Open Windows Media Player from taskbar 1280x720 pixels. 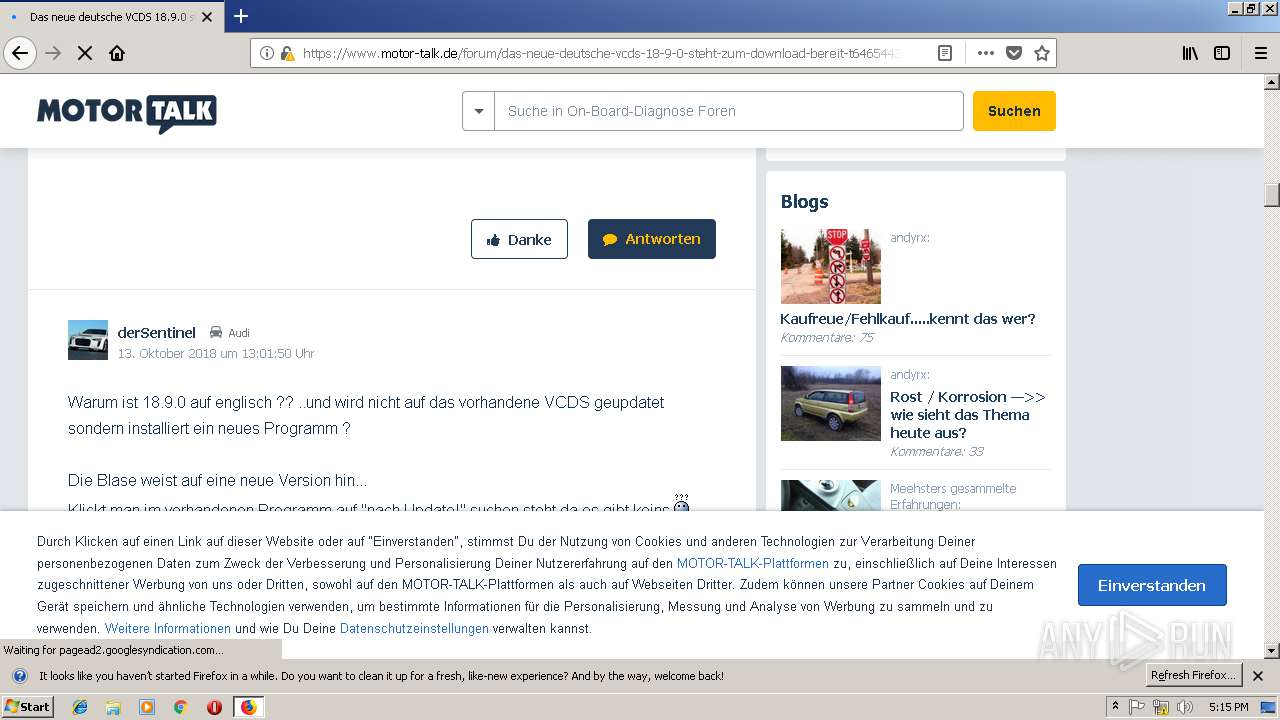147,707
